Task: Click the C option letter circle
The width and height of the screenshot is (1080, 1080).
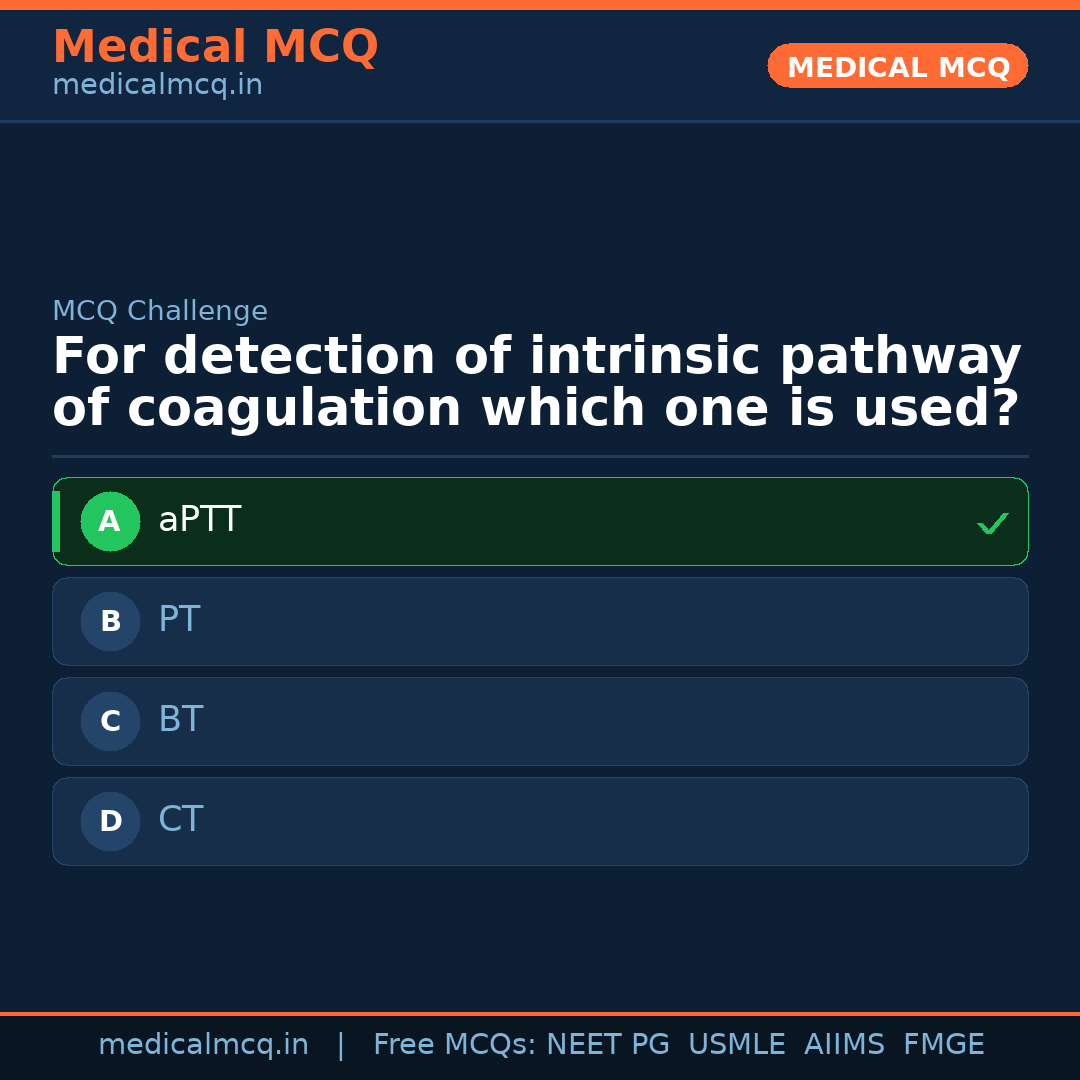Action: pyautogui.click(x=110, y=721)
